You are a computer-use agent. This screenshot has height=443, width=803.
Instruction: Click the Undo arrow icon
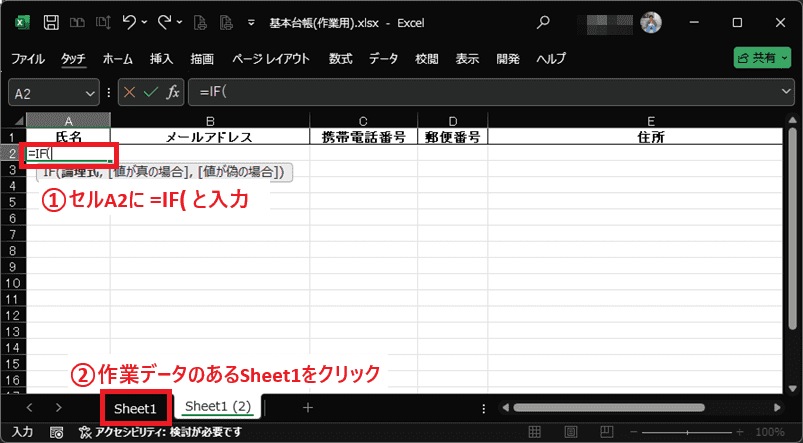coord(129,21)
